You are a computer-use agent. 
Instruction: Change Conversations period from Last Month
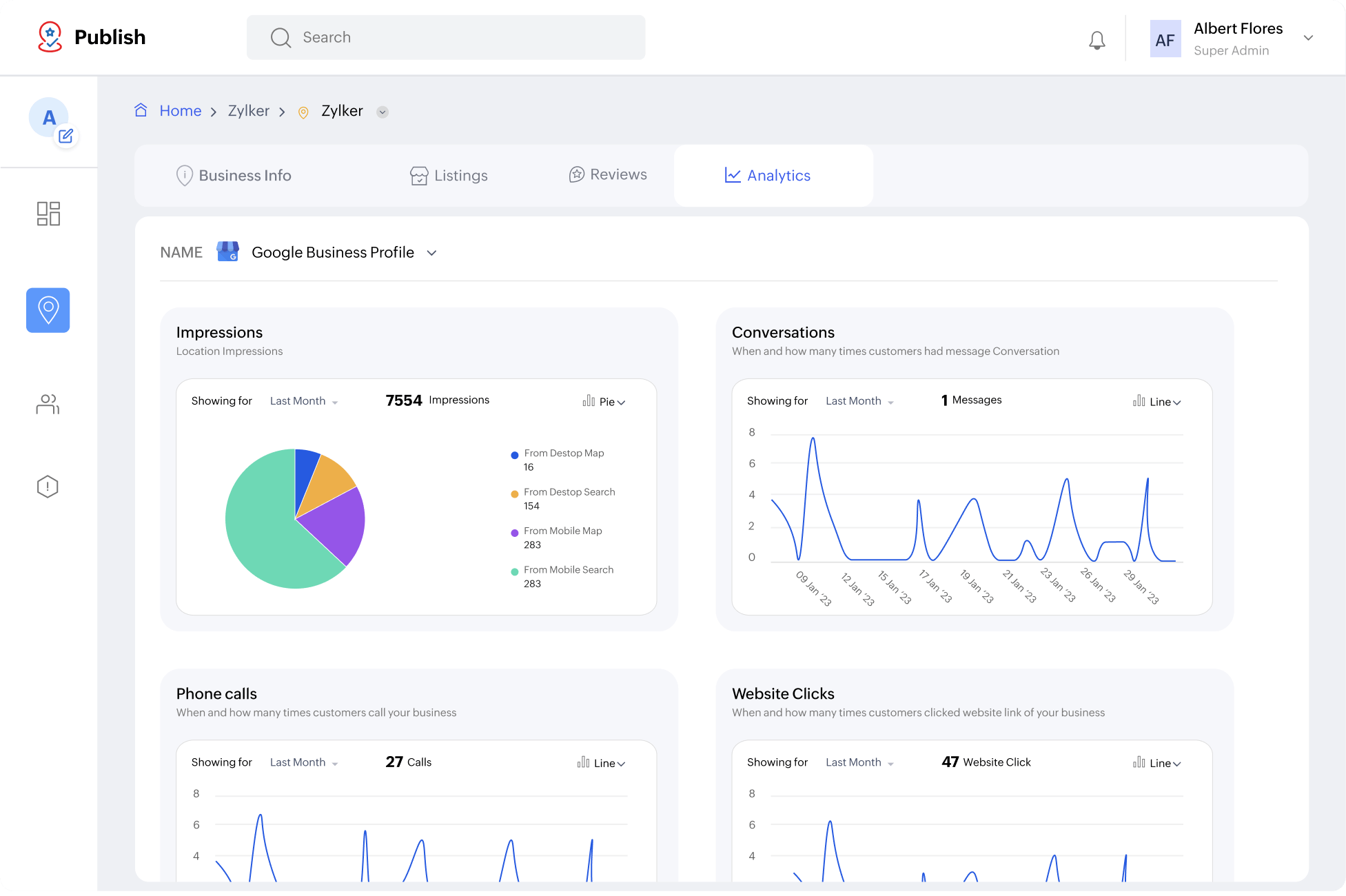pos(859,401)
